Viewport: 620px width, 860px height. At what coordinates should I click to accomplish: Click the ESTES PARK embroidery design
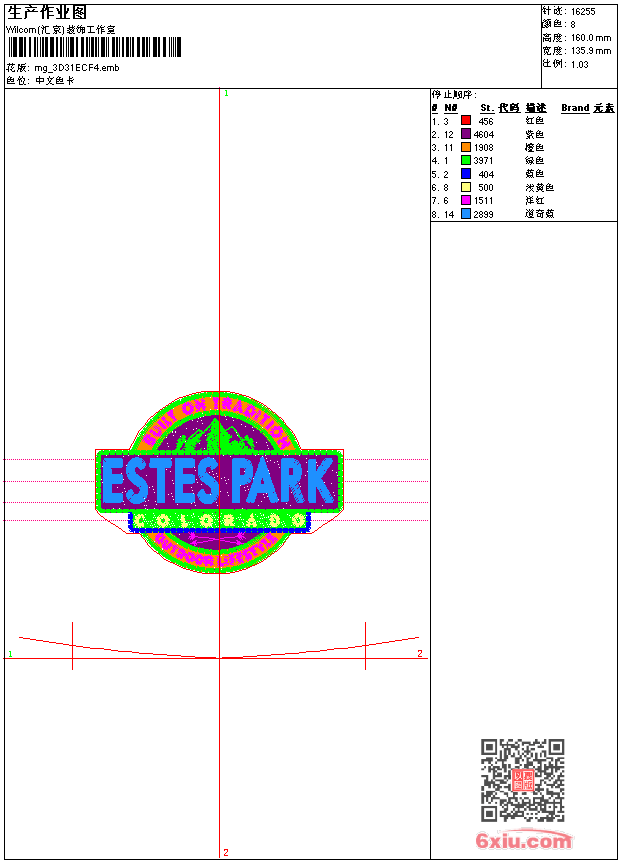point(219,483)
